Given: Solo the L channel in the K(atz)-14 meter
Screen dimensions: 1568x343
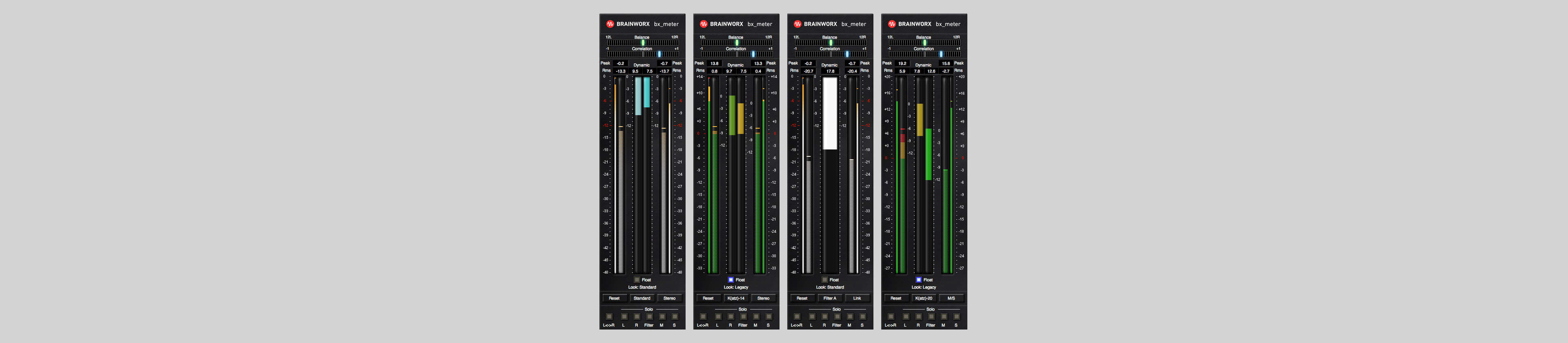Looking at the screenshot, I should pos(718,316).
